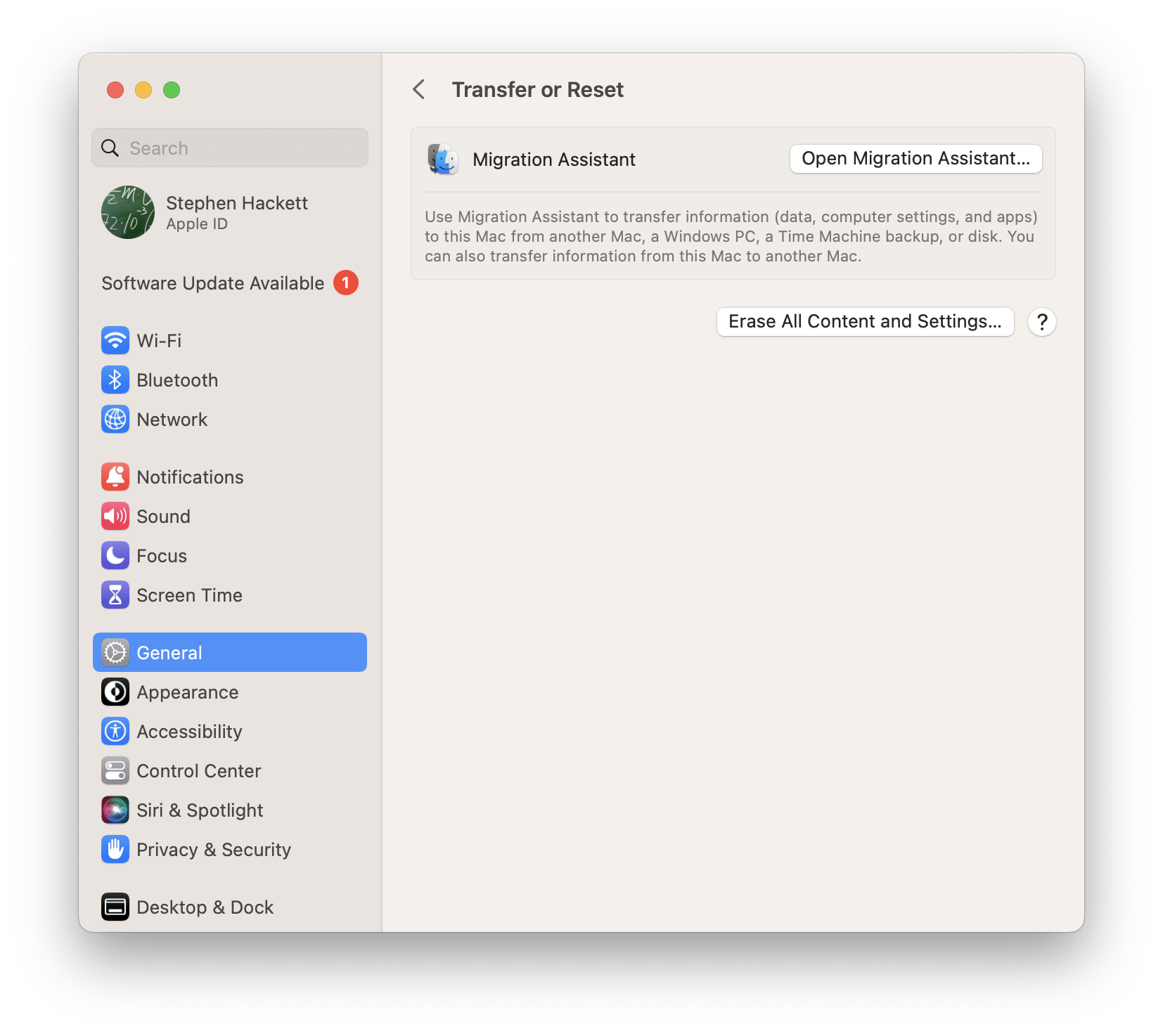
Task: Open Appearance settings pane
Action: (187, 692)
